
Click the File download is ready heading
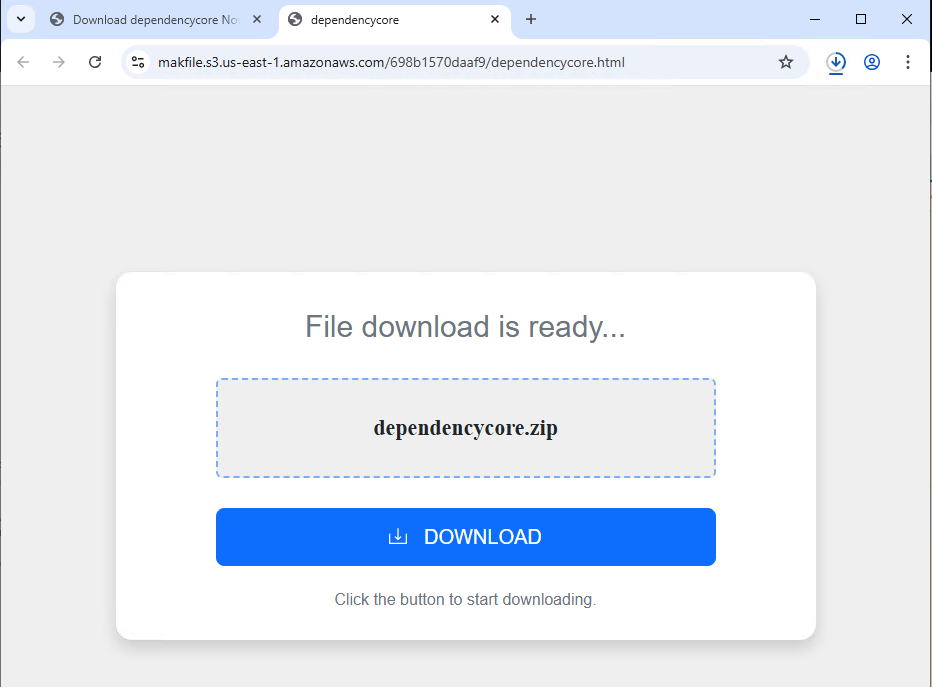point(464,326)
